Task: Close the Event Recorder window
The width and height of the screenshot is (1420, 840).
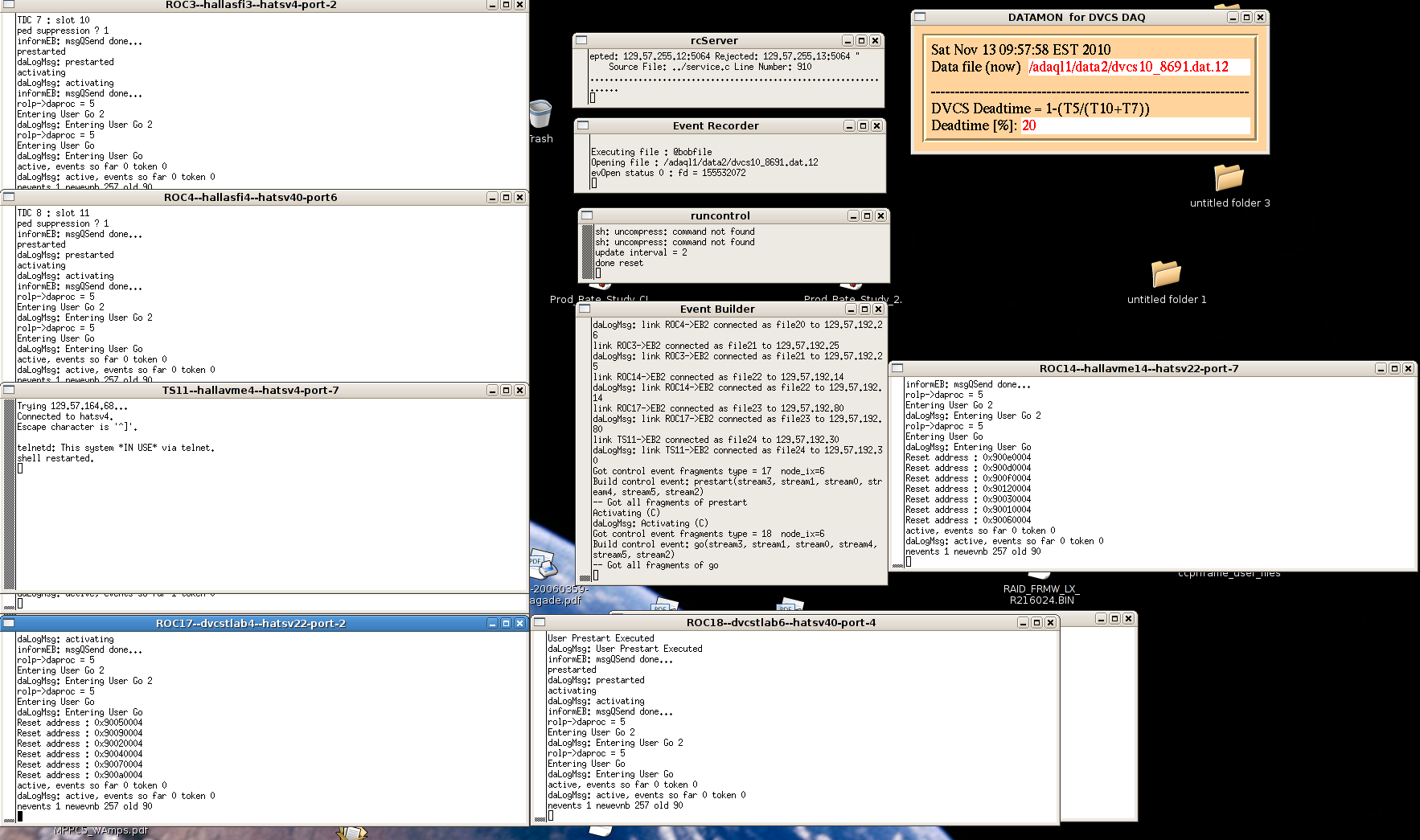Action: coord(876,125)
